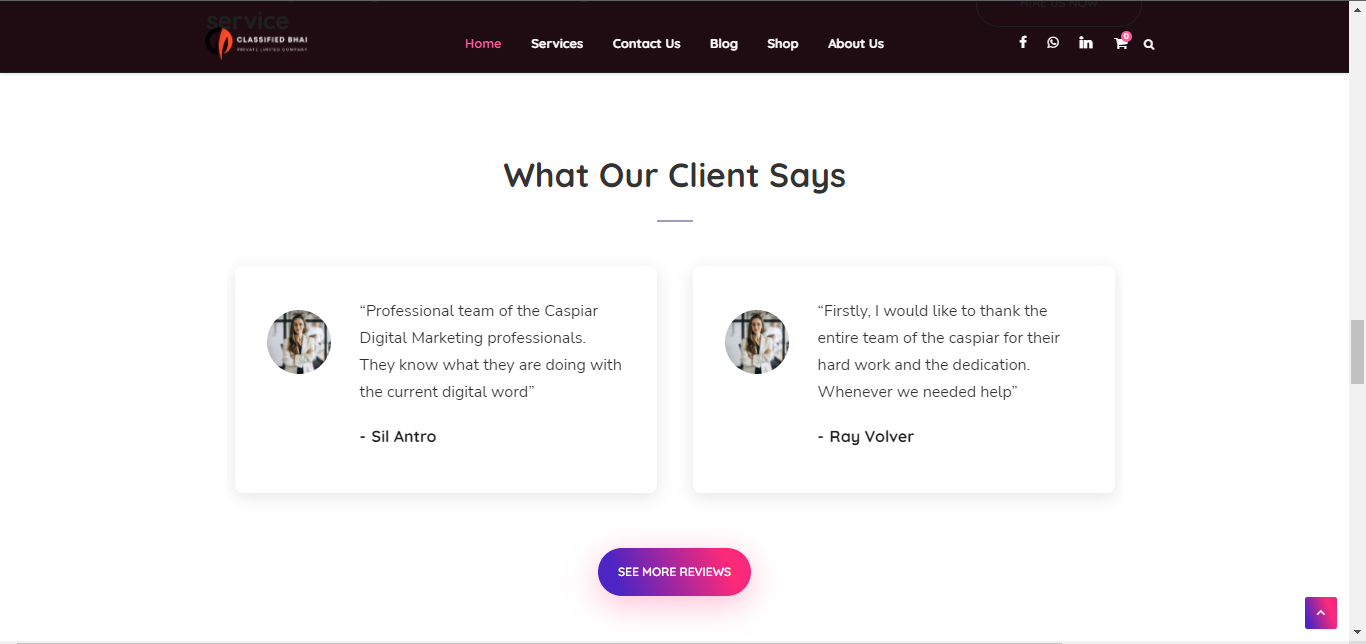Click Ray Volver's profile photo
This screenshot has height=644, width=1366.
tap(757, 341)
